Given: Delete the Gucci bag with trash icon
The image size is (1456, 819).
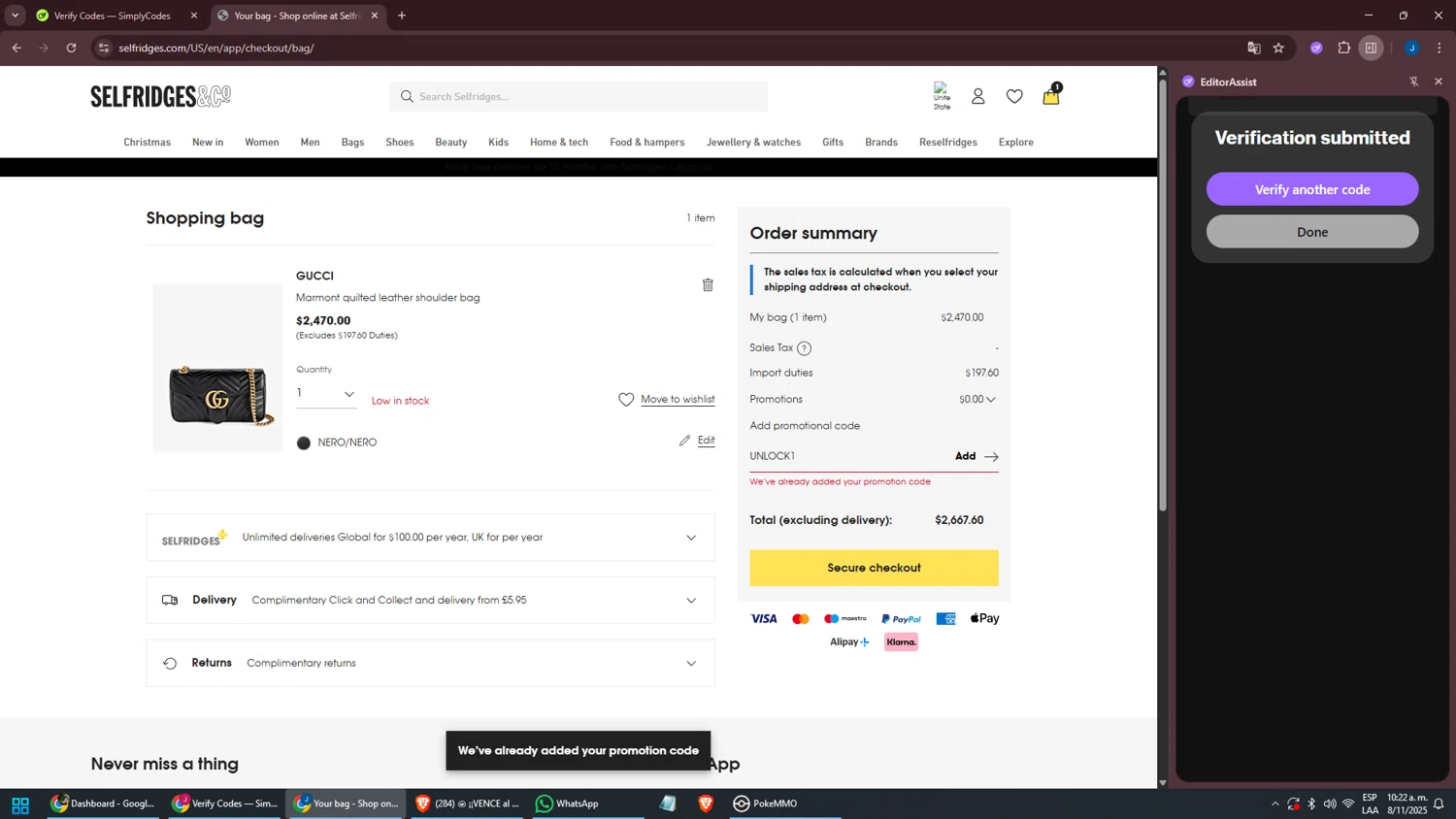Looking at the screenshot, I should [x=708, y=284].
